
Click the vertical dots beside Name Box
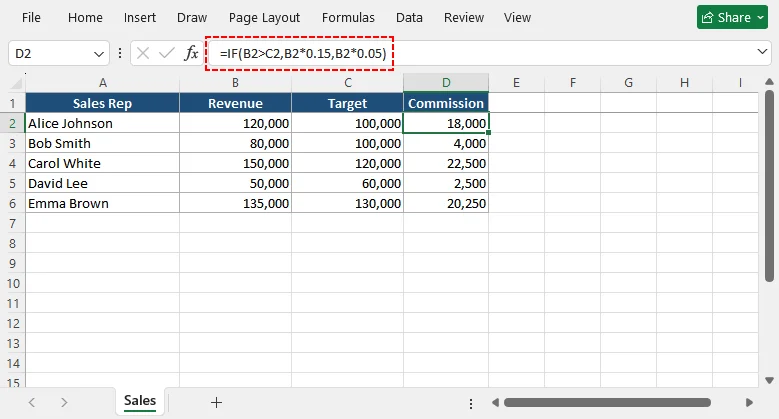pyautogui.click(x=120, y=53)
